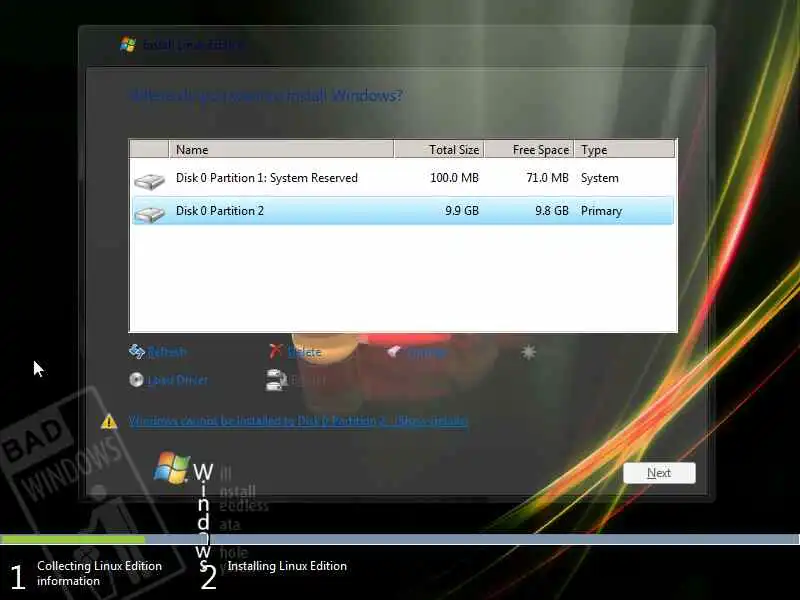Screen dimensions: 800x600
Task: Click the 71.0 MB free space cell
Action: 547,178
